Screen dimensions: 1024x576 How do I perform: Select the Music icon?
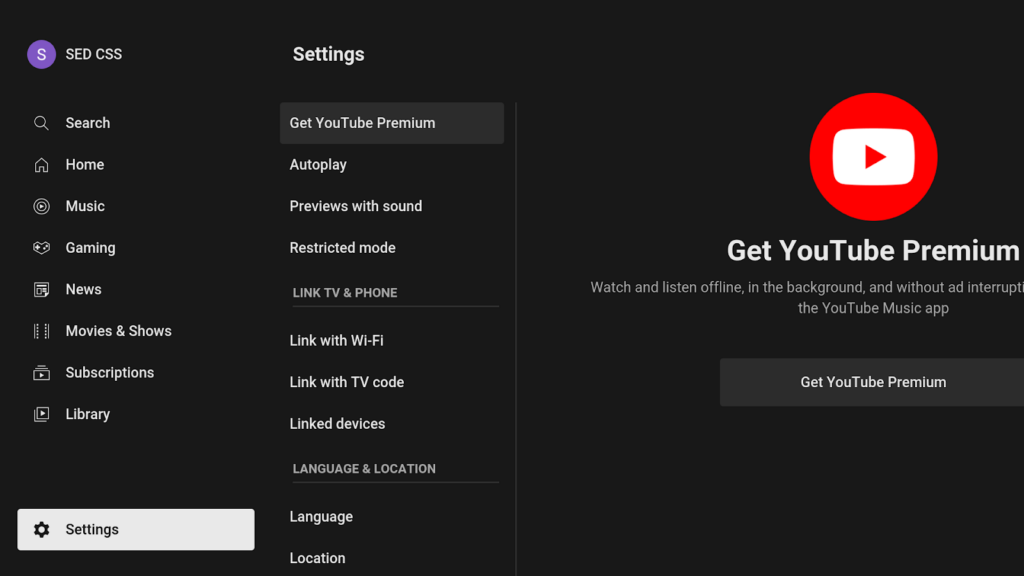[x=41, y=206]
